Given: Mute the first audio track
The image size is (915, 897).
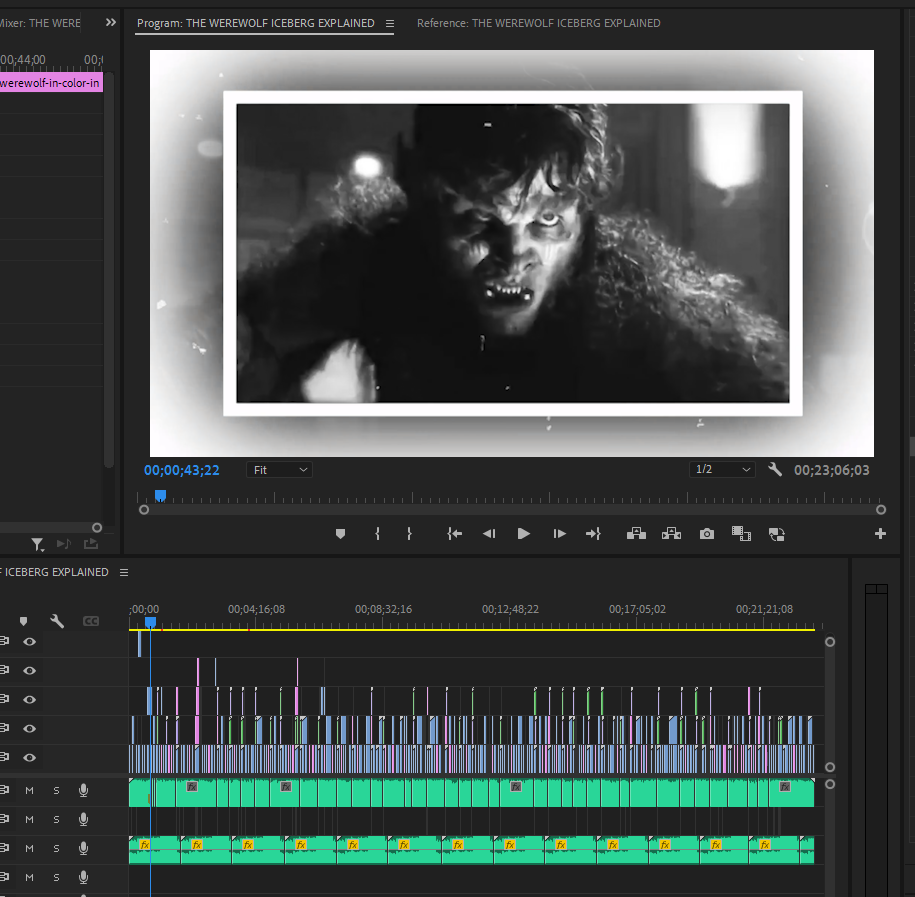Looking at the screenshot, I should [30, 790].
